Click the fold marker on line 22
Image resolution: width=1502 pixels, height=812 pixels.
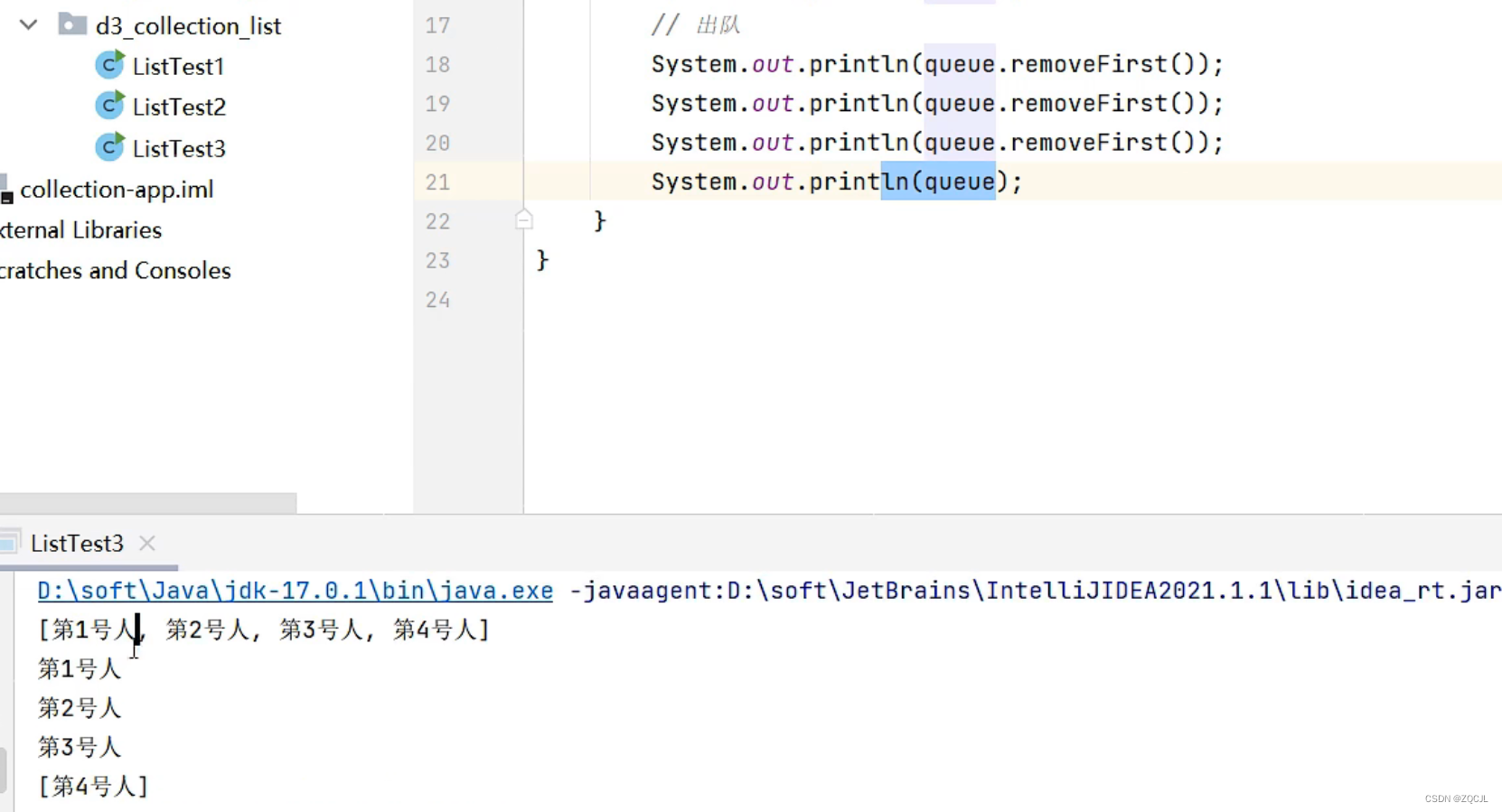(x=523, y=219)
